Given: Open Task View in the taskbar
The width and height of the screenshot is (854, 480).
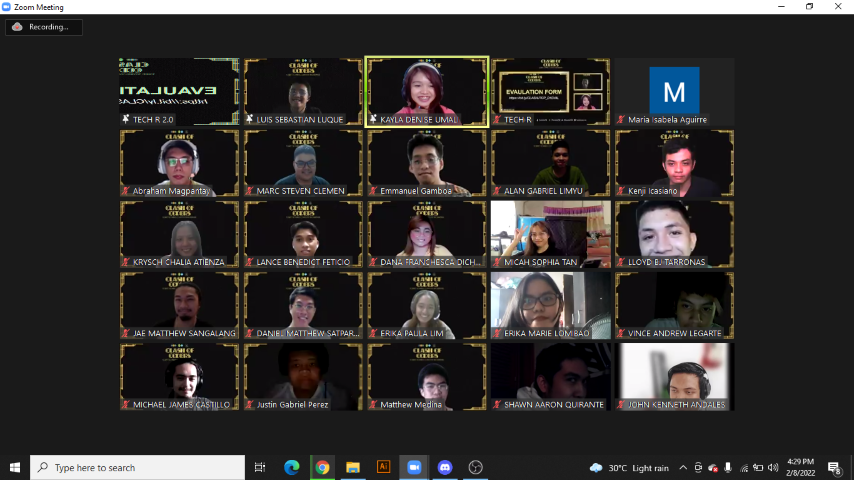Looking at the screenshot, I should click(x=260, y=467).
